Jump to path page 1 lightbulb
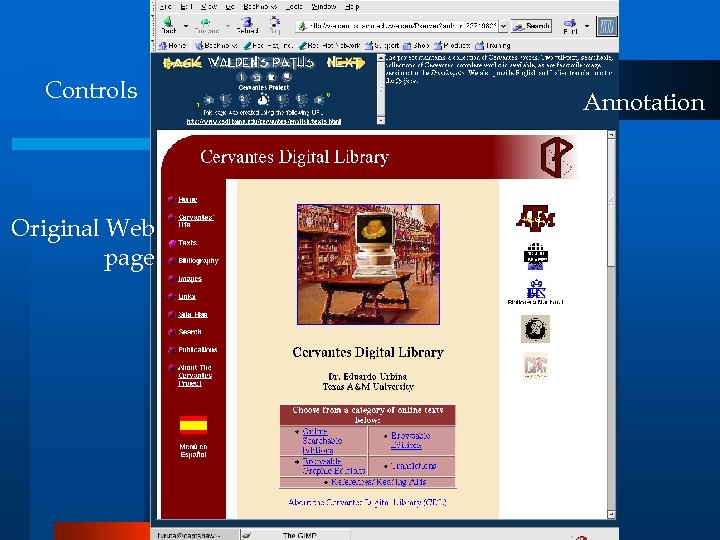 [x=225, y=99]
